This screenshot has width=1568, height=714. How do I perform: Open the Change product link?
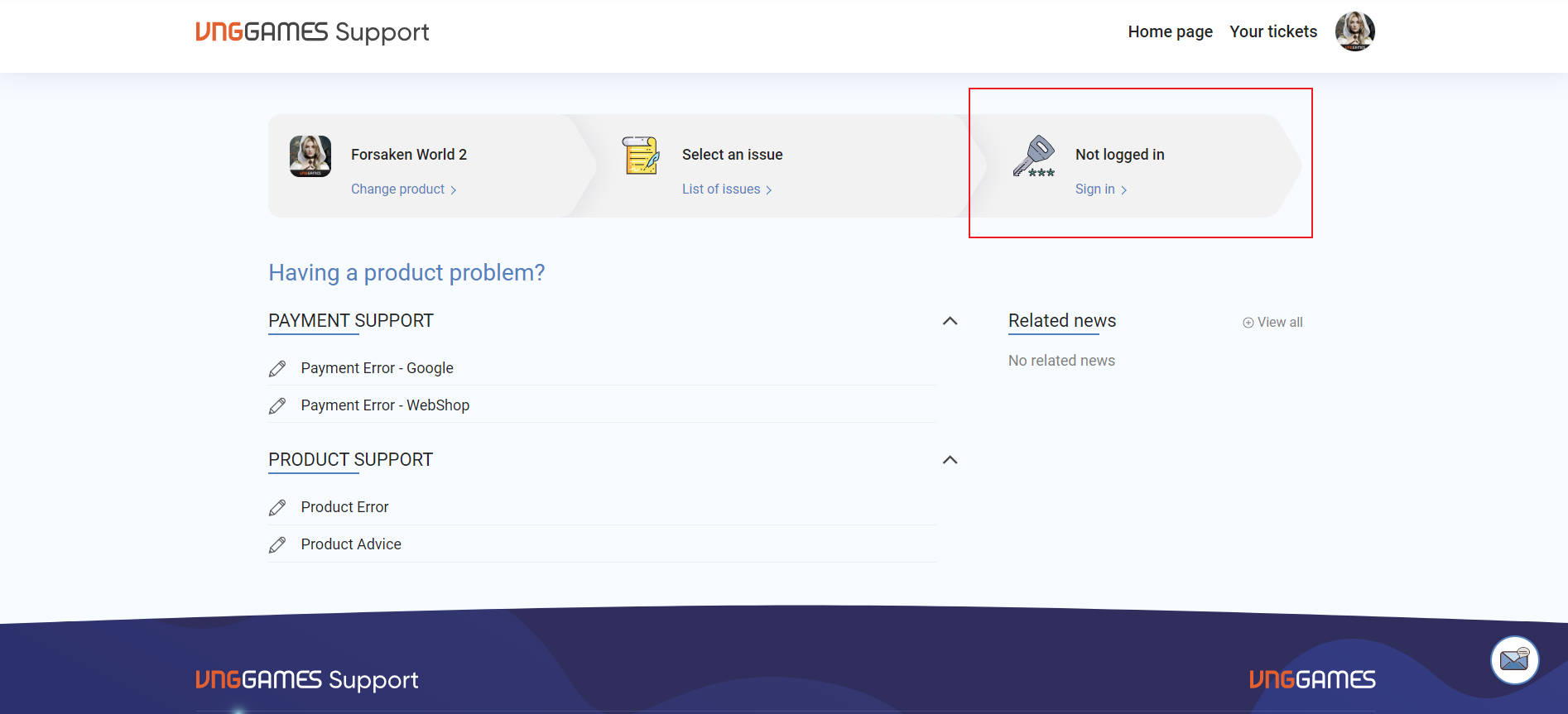pyautogui.click(x=397, y=189)
